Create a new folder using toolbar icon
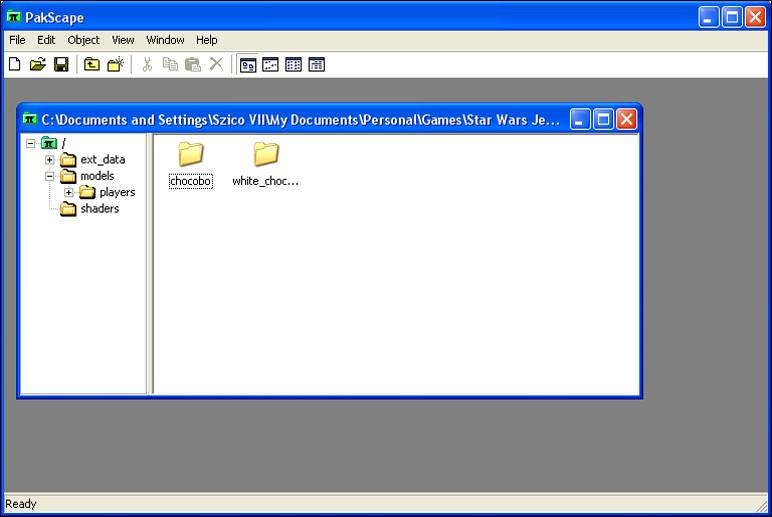The image size is (772, 517). [116, 65]
